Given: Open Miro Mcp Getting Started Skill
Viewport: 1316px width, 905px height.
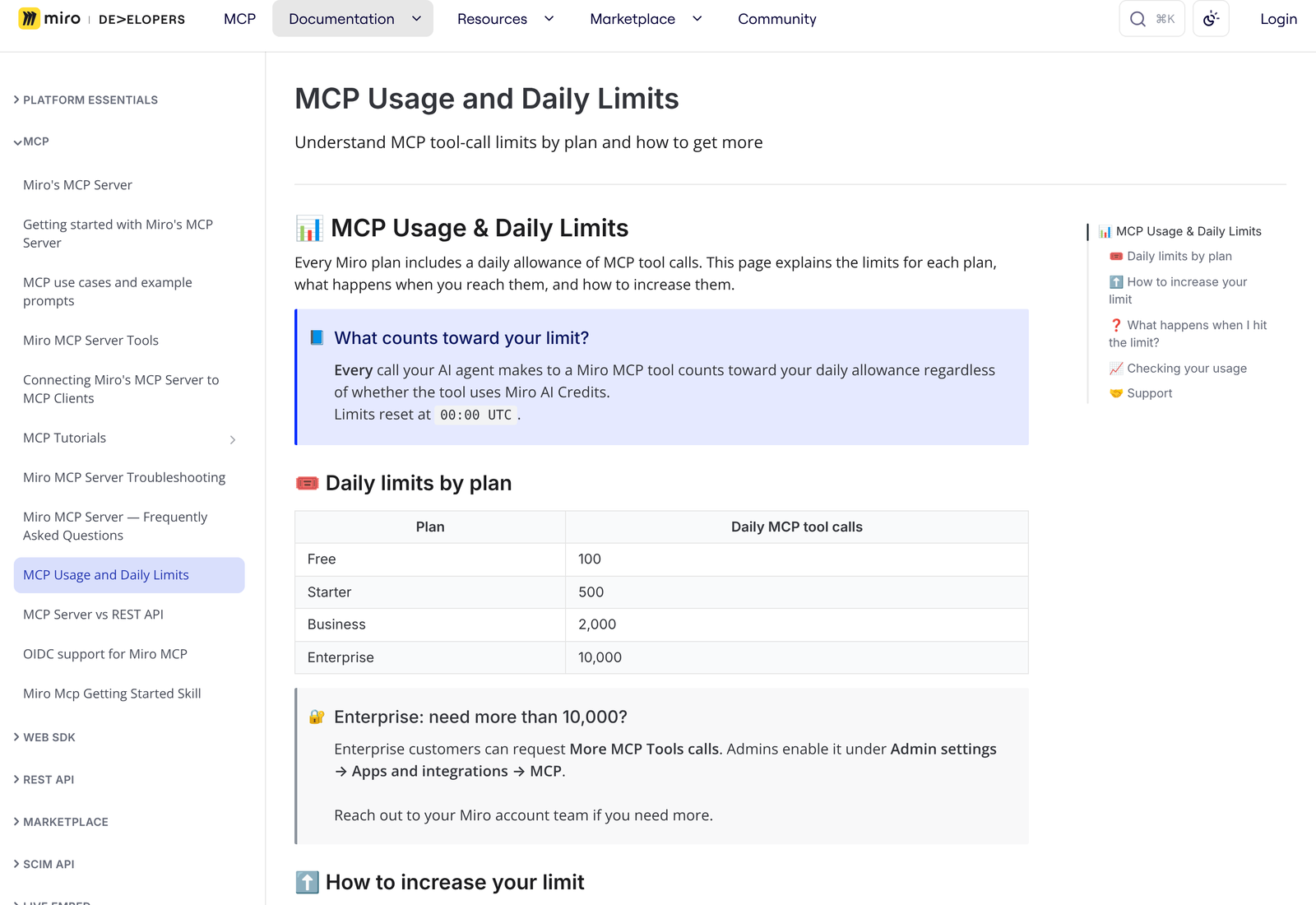Looking at the screenshot, I should point(112,694).
